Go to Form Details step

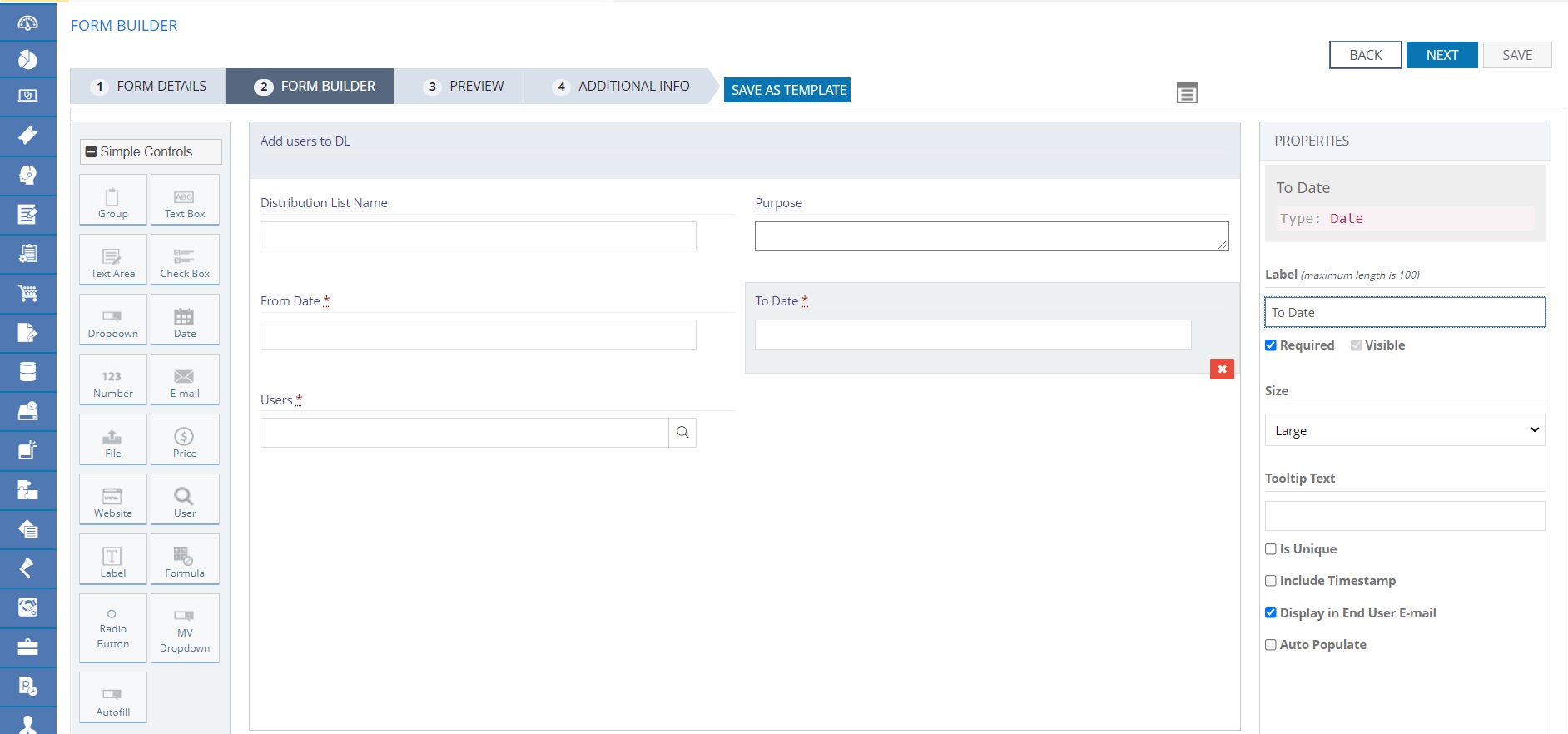pos(148,86)
